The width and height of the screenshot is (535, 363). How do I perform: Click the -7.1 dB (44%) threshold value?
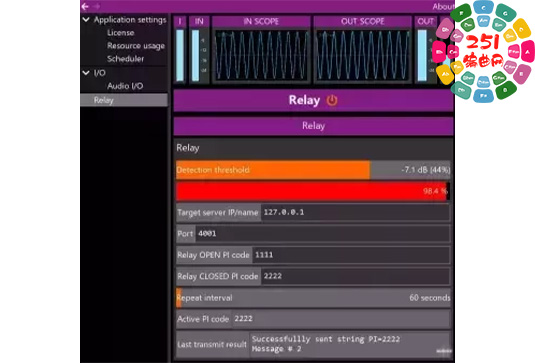click(425, 170)
